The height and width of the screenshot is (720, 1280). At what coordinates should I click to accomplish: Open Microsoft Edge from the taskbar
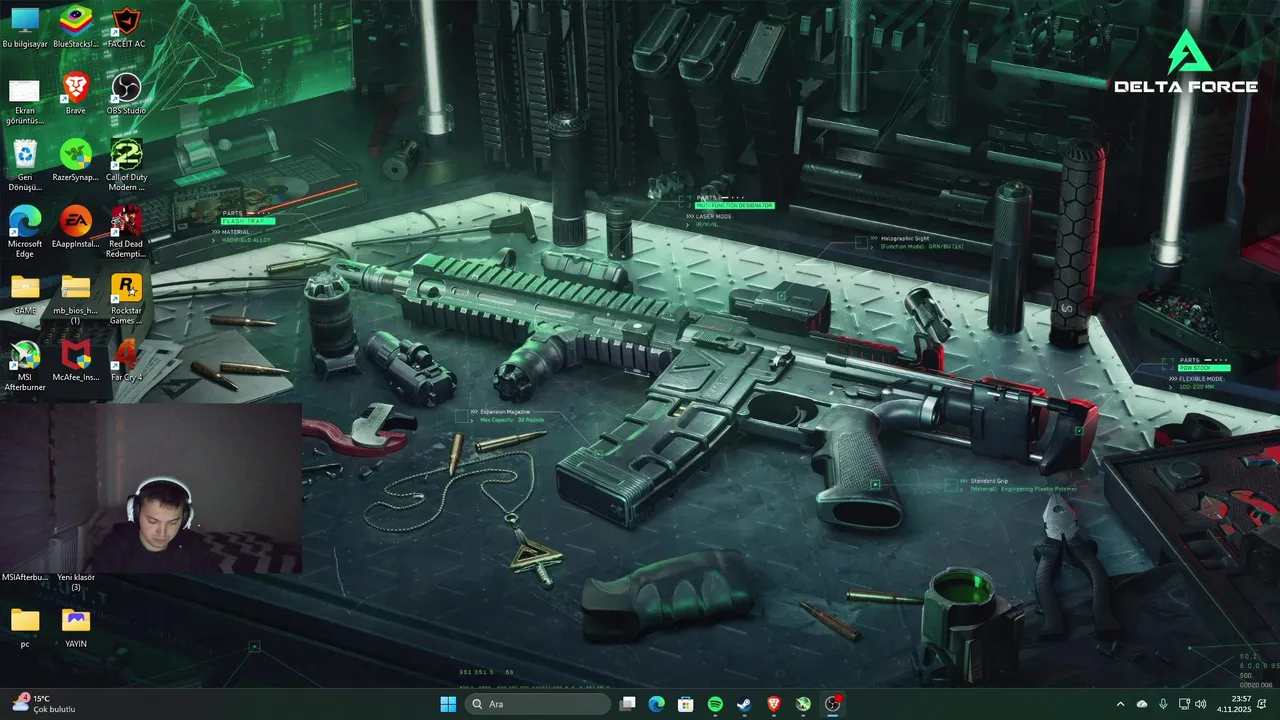(656, 704)
